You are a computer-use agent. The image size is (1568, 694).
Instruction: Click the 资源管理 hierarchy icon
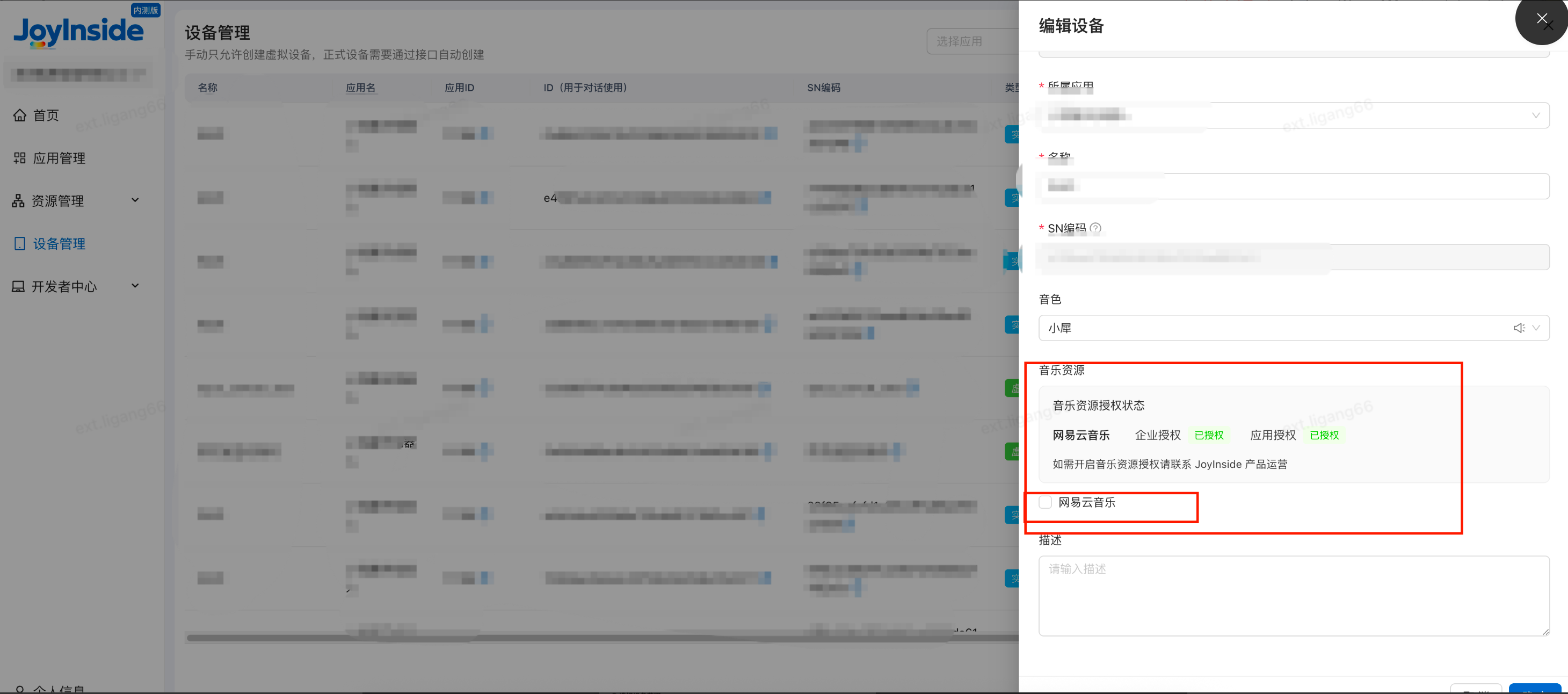click(18, 201)
